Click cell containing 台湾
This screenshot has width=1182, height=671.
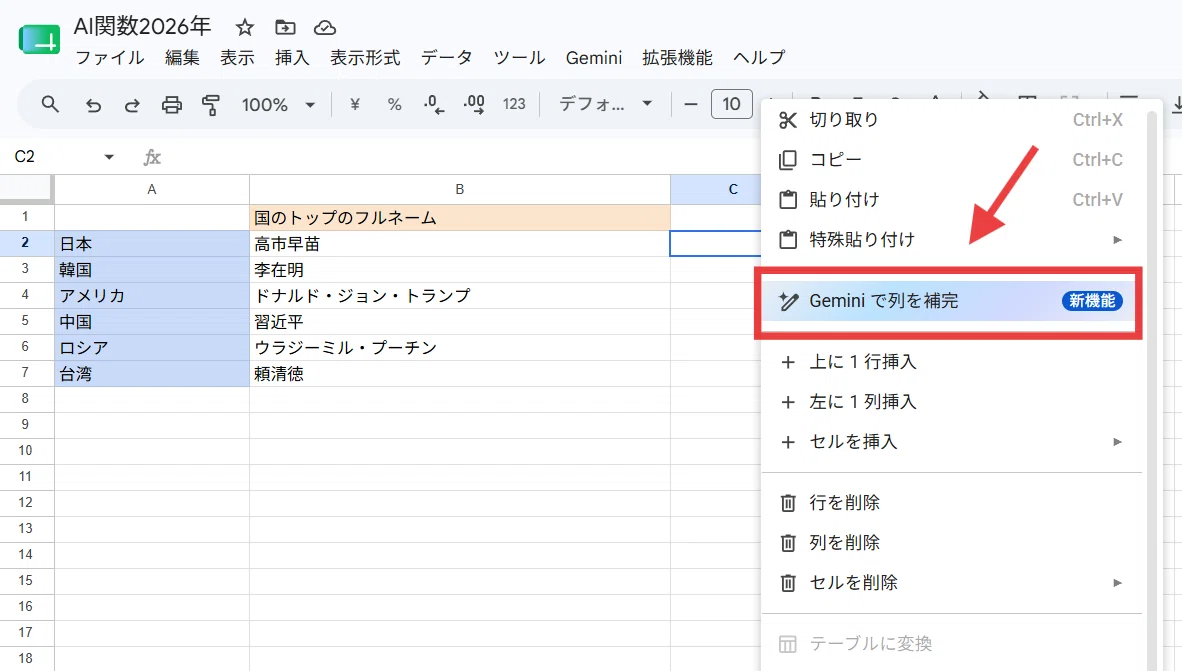click(x=152, y=374)
